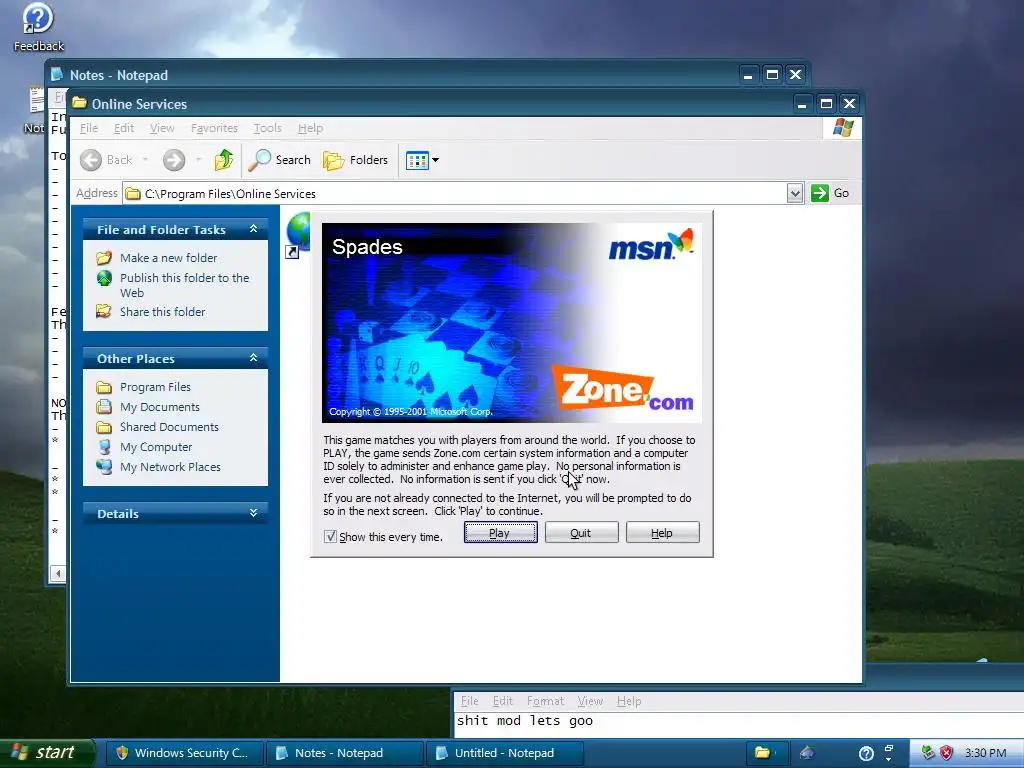Click the Views icon in toolbar

click(x=417, y=160)
